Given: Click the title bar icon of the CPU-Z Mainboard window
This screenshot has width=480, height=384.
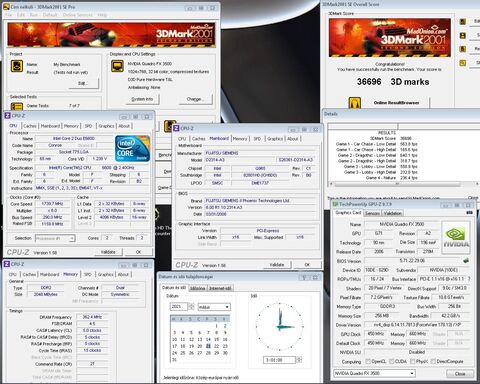Looking at the screenshot, I should coord(176,128).
